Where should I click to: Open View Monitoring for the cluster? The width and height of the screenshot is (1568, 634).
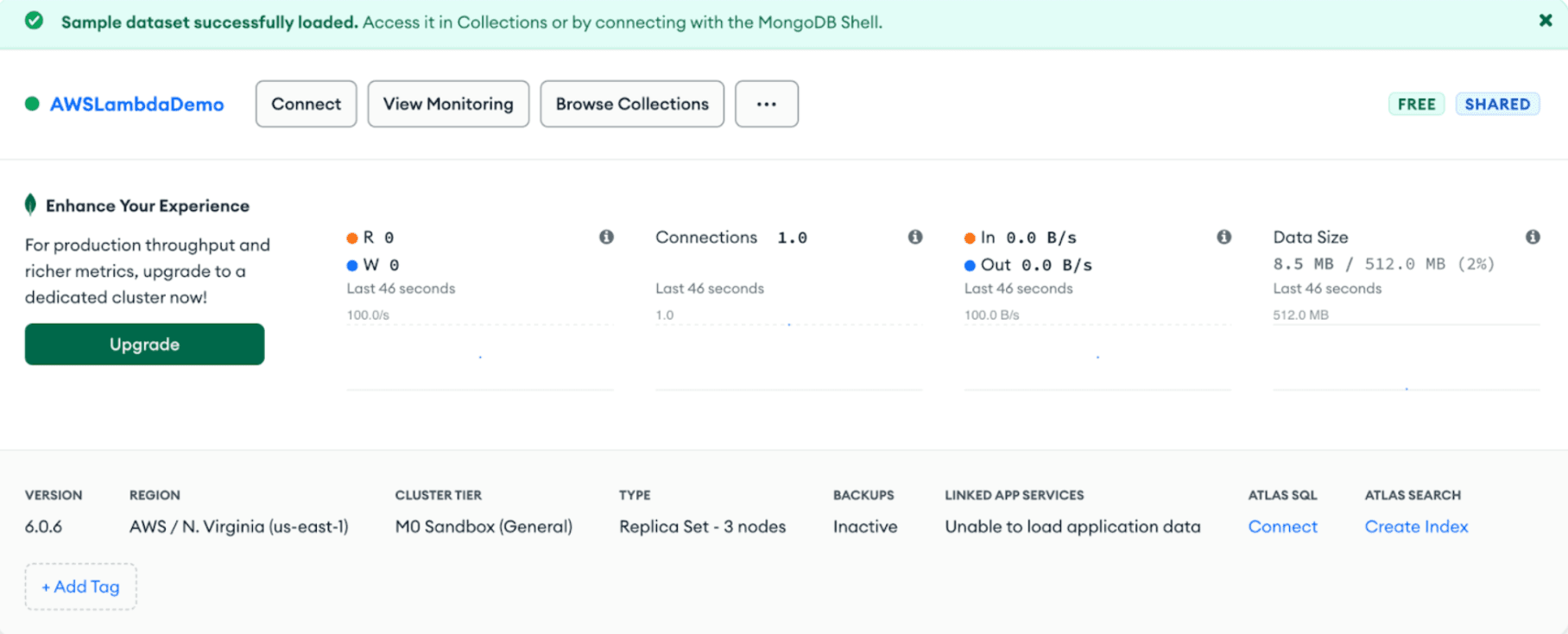point(448,104)
